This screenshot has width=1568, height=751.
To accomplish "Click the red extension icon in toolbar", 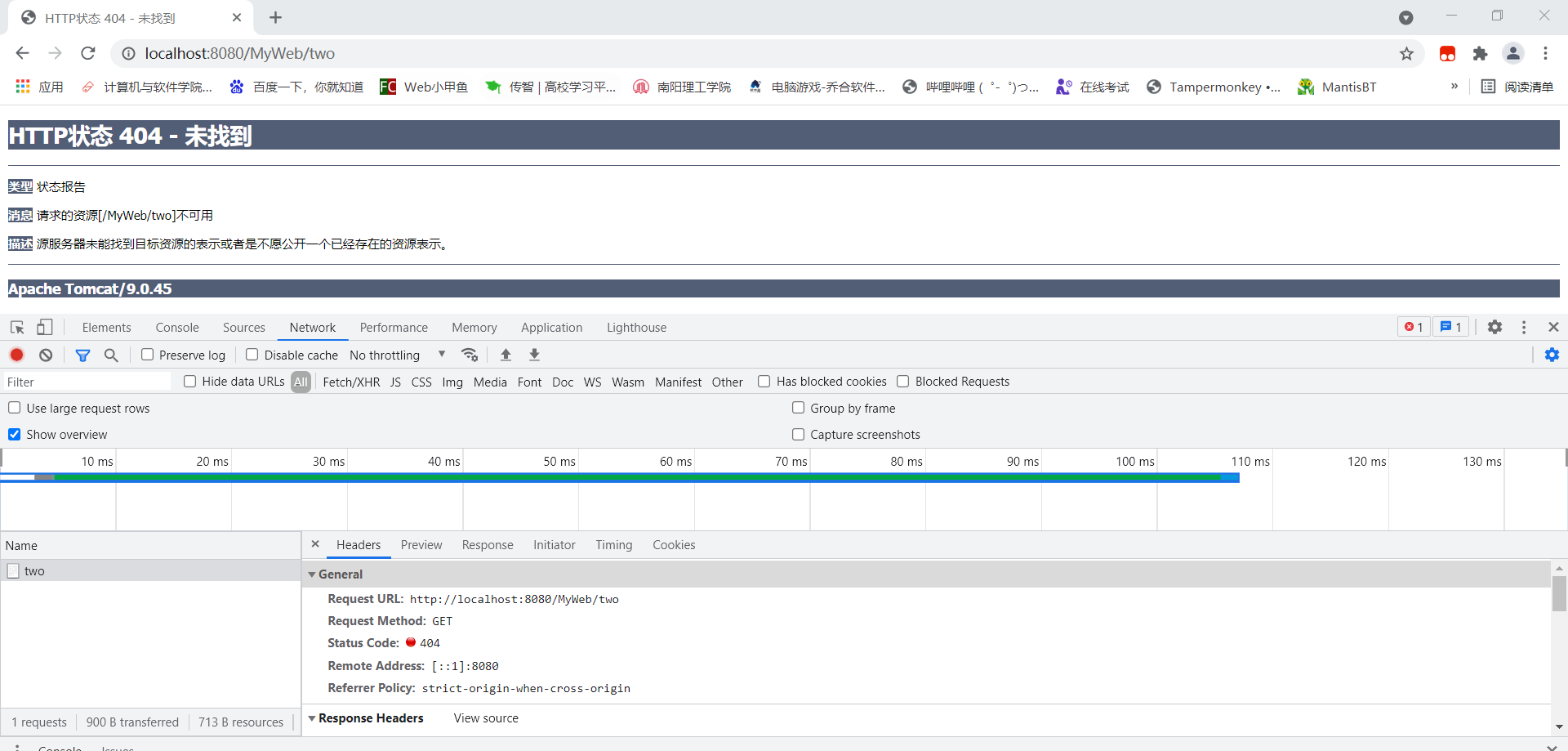I will tap(1447, 53).
